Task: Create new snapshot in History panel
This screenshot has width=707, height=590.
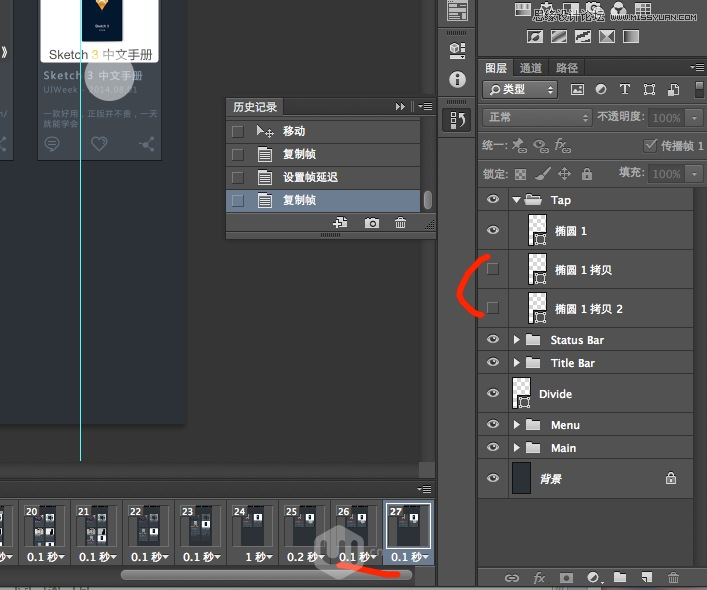Action: [x=372, y=223]
